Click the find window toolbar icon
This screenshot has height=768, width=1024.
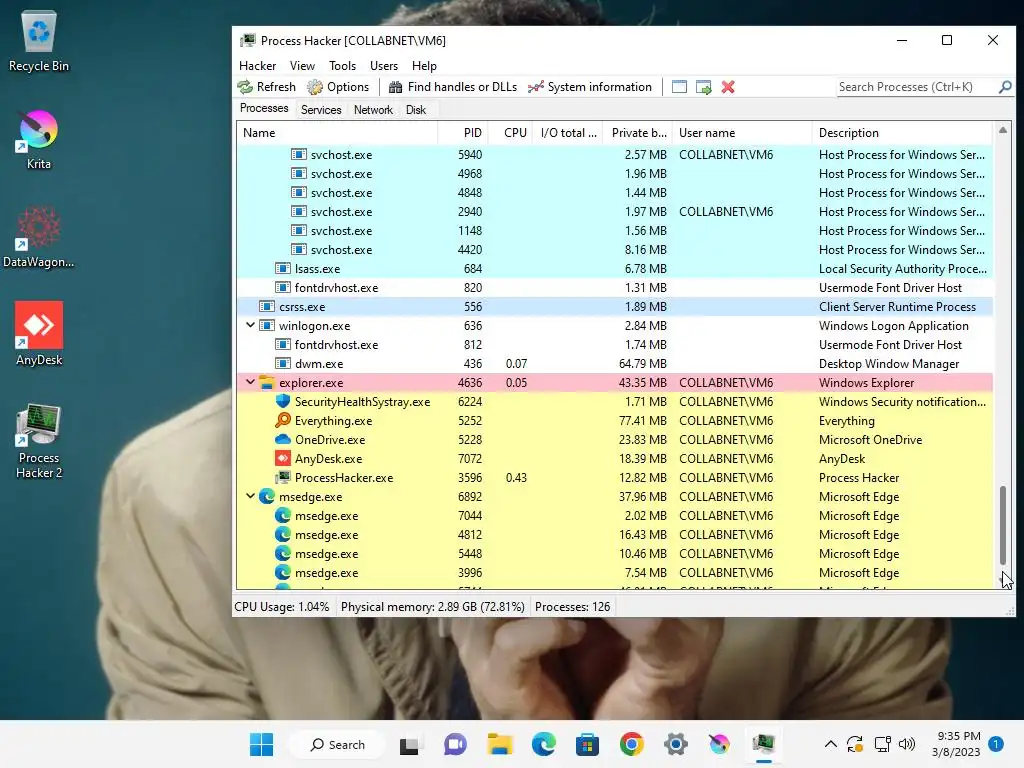(x=679, y=87)
